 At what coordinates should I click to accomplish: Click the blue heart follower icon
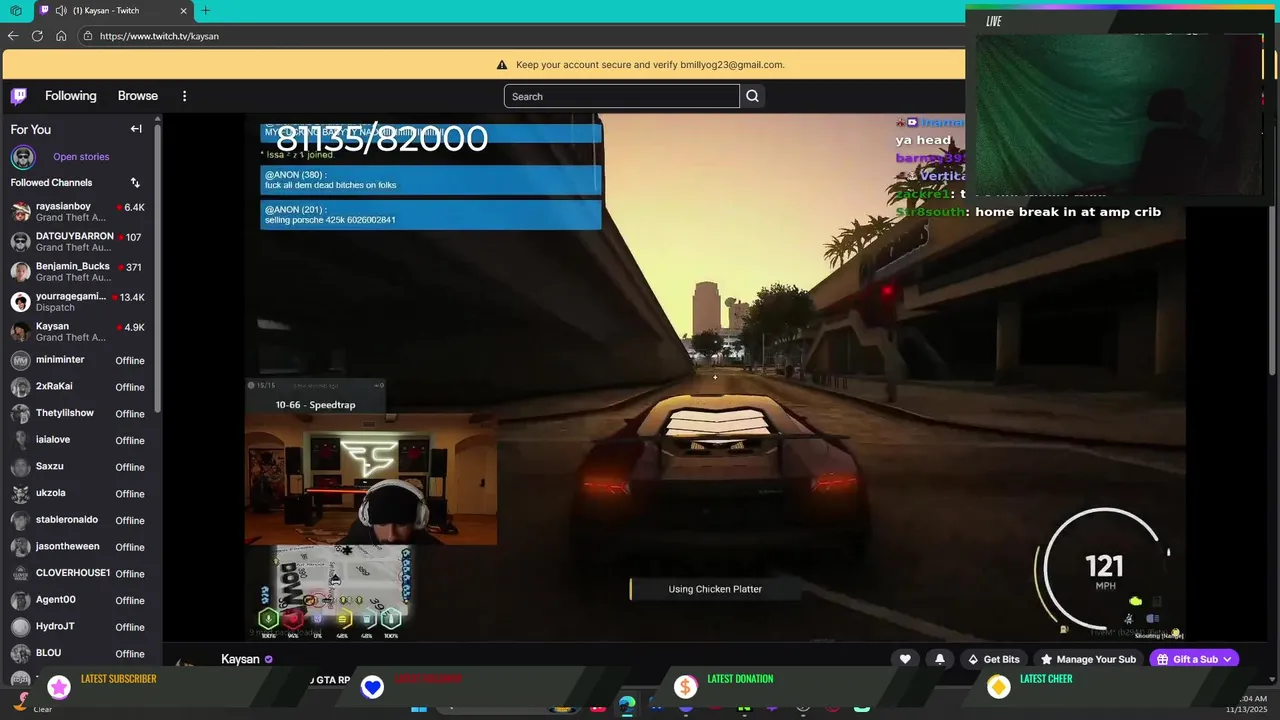click(x=372, y=686)
